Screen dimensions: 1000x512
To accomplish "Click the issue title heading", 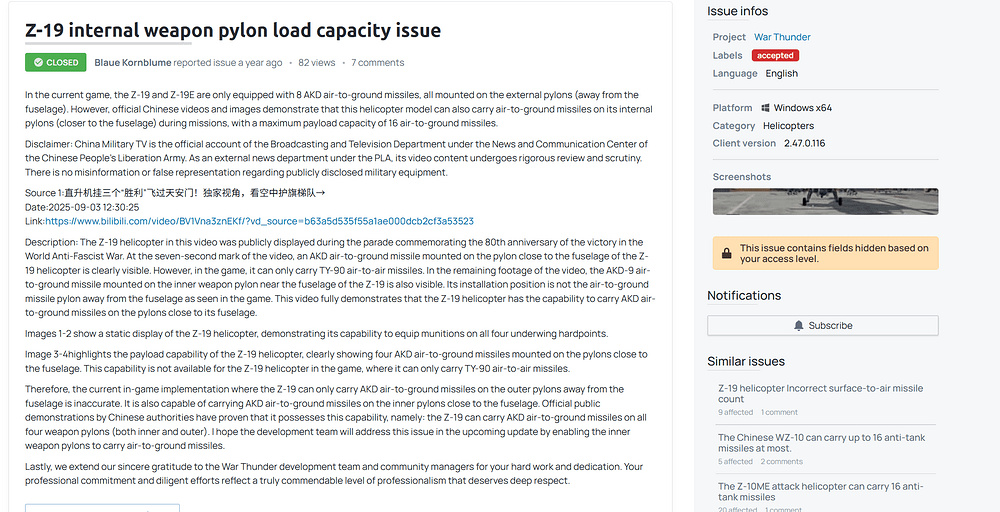I will coord(233,30).
